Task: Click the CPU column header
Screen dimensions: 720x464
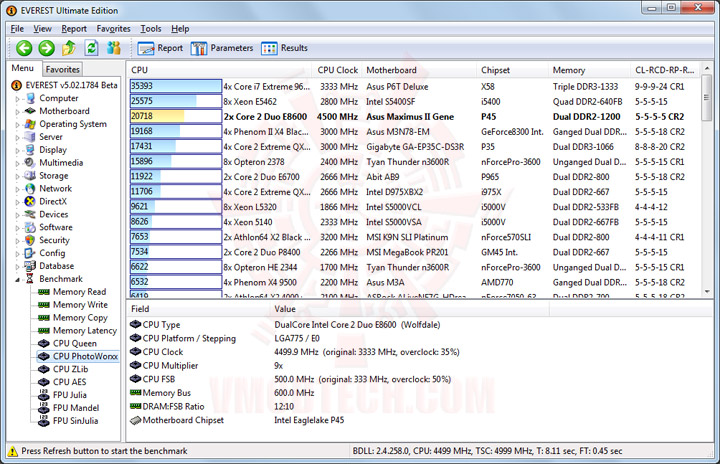Action: [219, 70]
